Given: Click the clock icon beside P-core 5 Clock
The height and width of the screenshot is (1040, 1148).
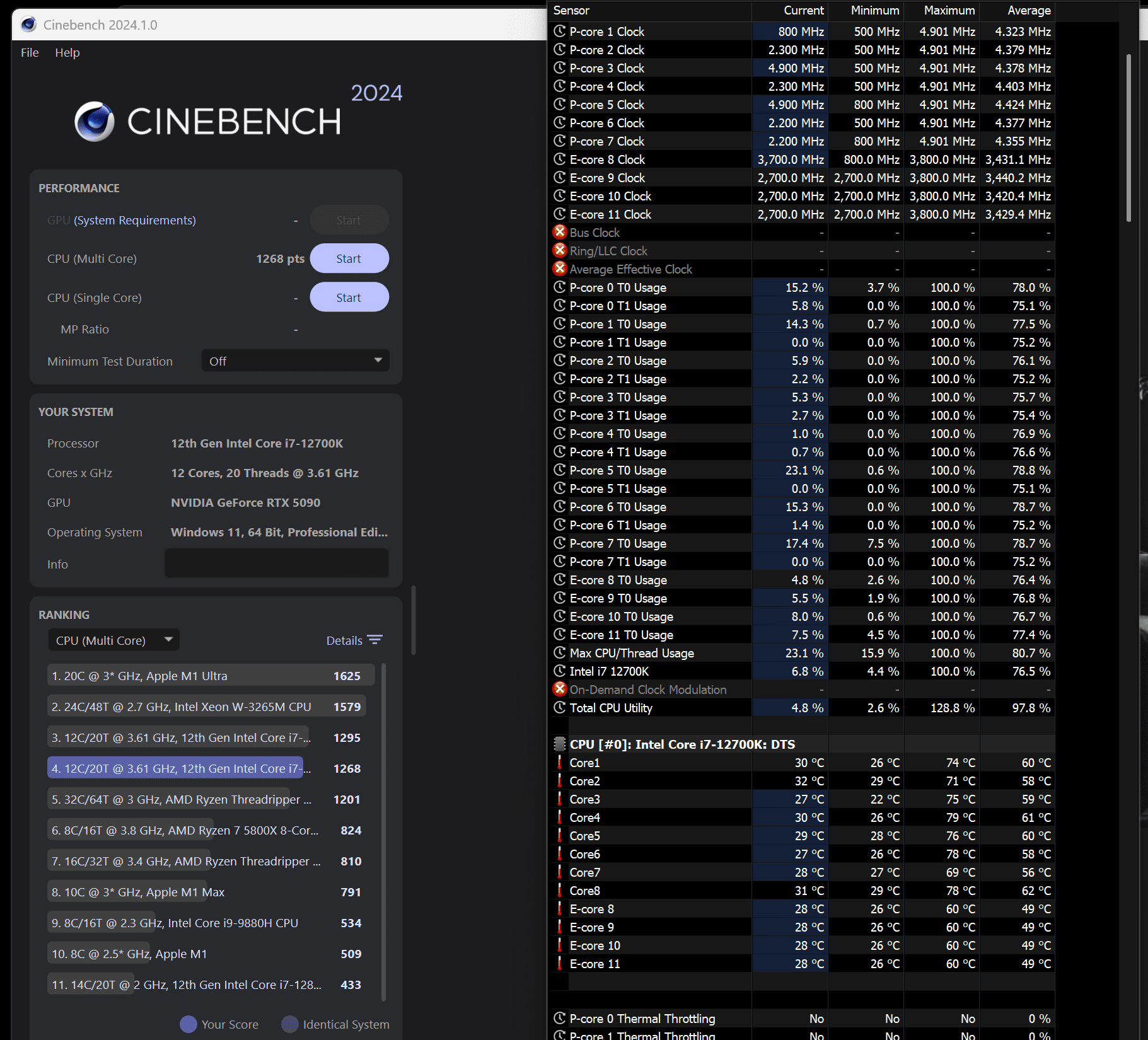Looking at the screenshot, I should (559, 104).
